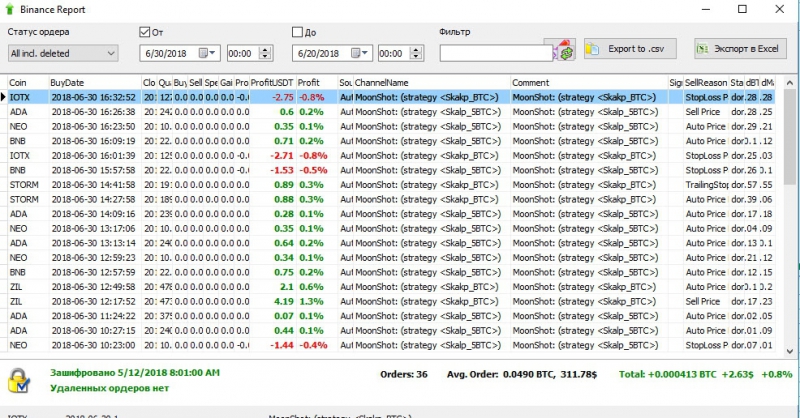Open the From date calendar picker
Viewport: 800px width, 418px height.
coord(207,53)
